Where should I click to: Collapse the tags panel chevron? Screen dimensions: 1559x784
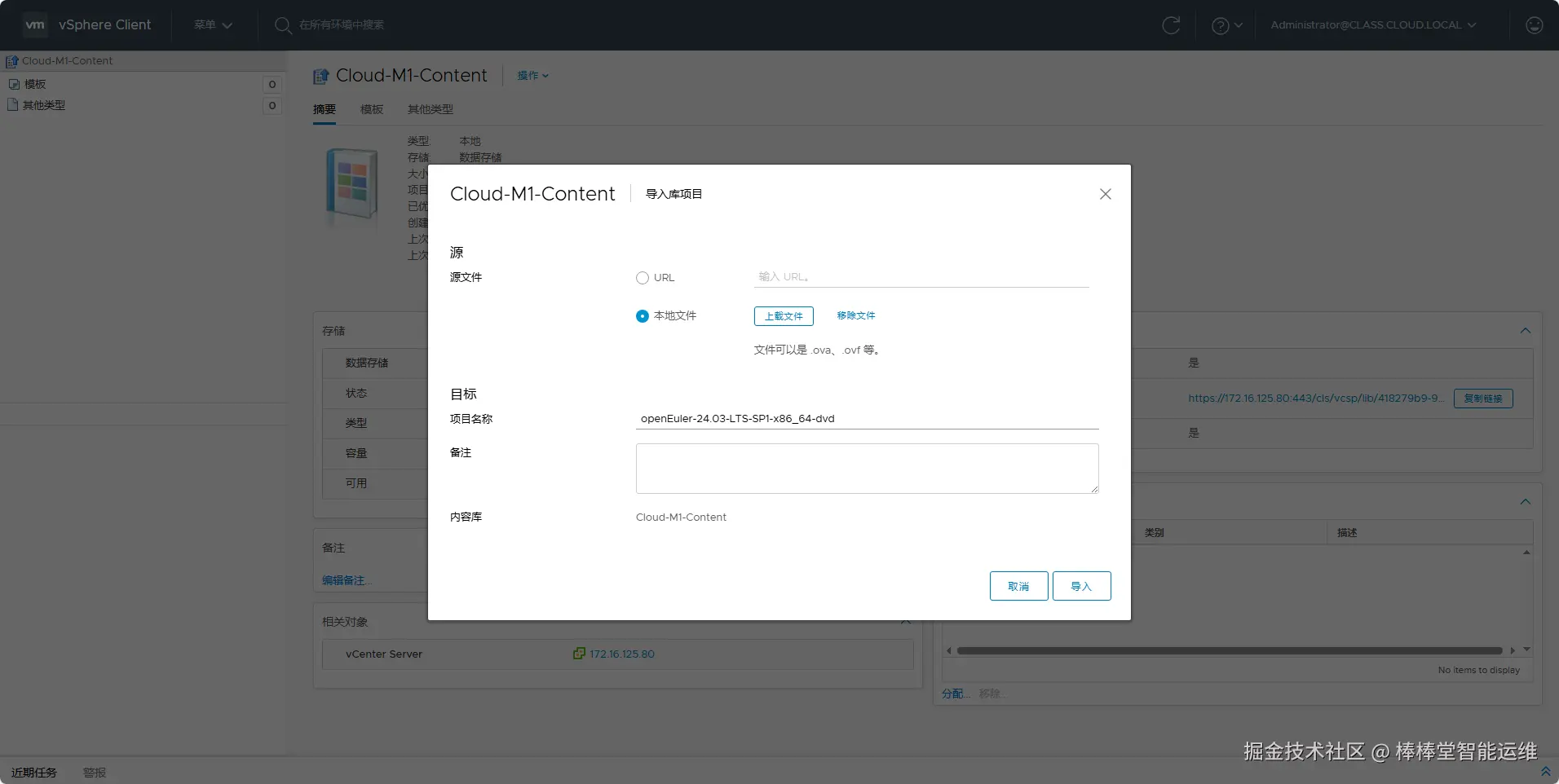click(1526, 502)
